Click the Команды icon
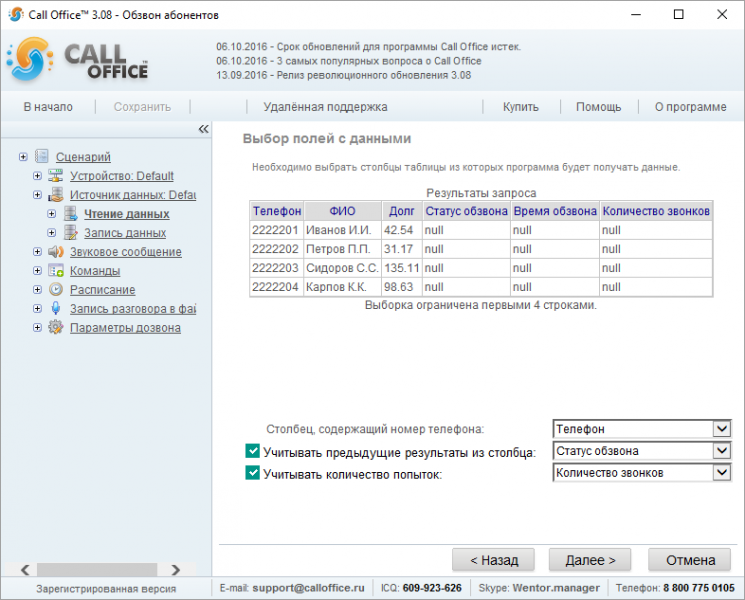Viewport: 745px width, 600px height. (56, 270)
